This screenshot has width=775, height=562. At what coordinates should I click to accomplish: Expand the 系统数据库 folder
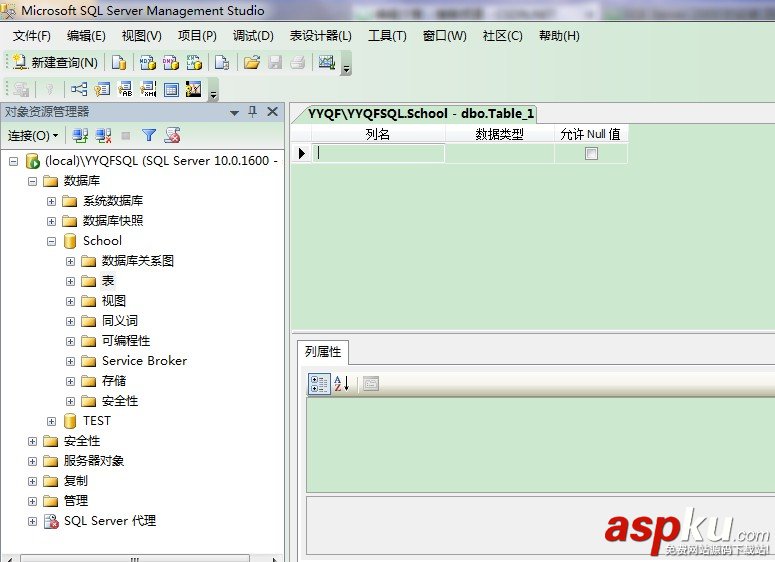51,201
